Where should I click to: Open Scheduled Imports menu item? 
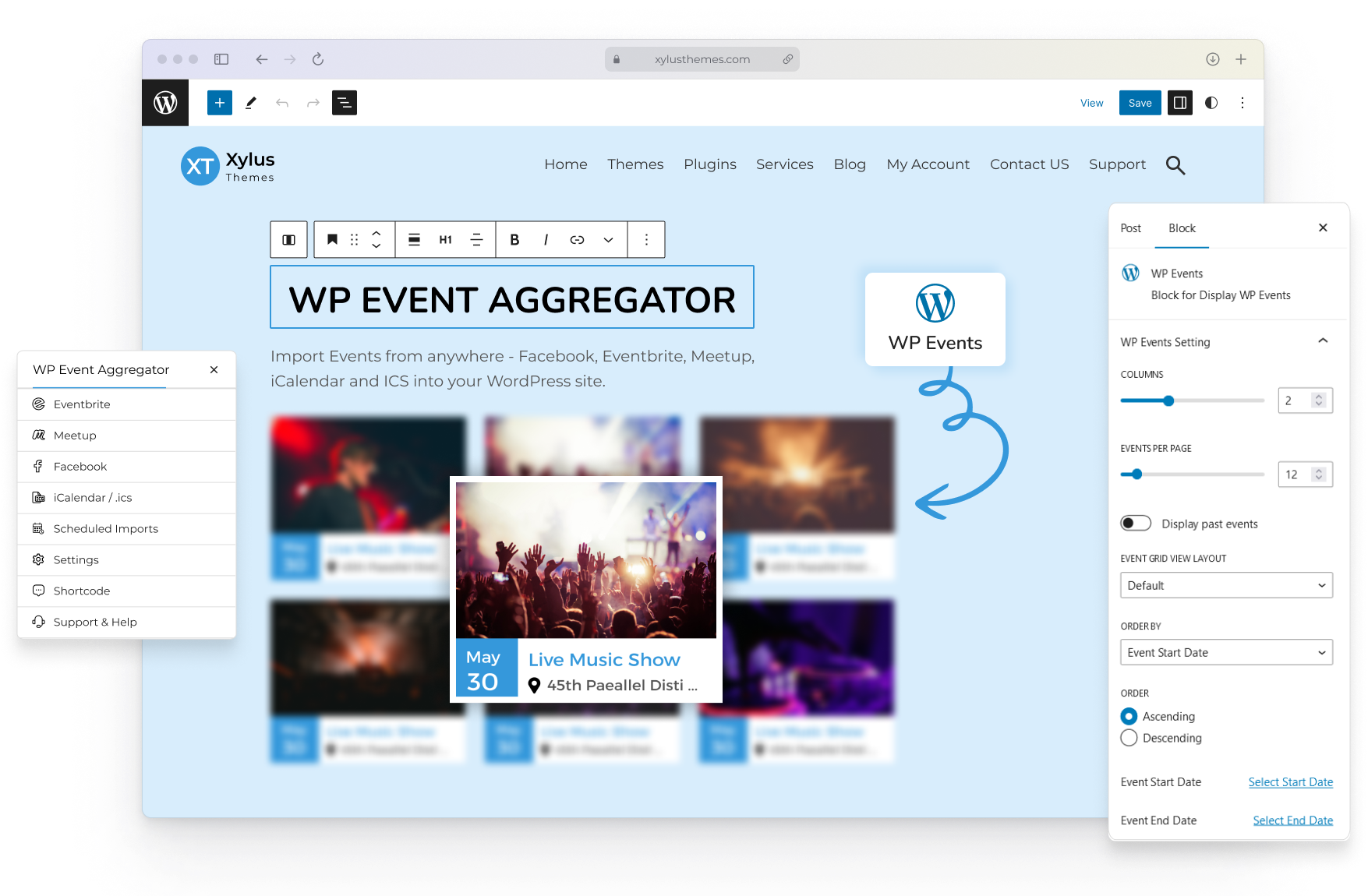click(x=106, y=529)
